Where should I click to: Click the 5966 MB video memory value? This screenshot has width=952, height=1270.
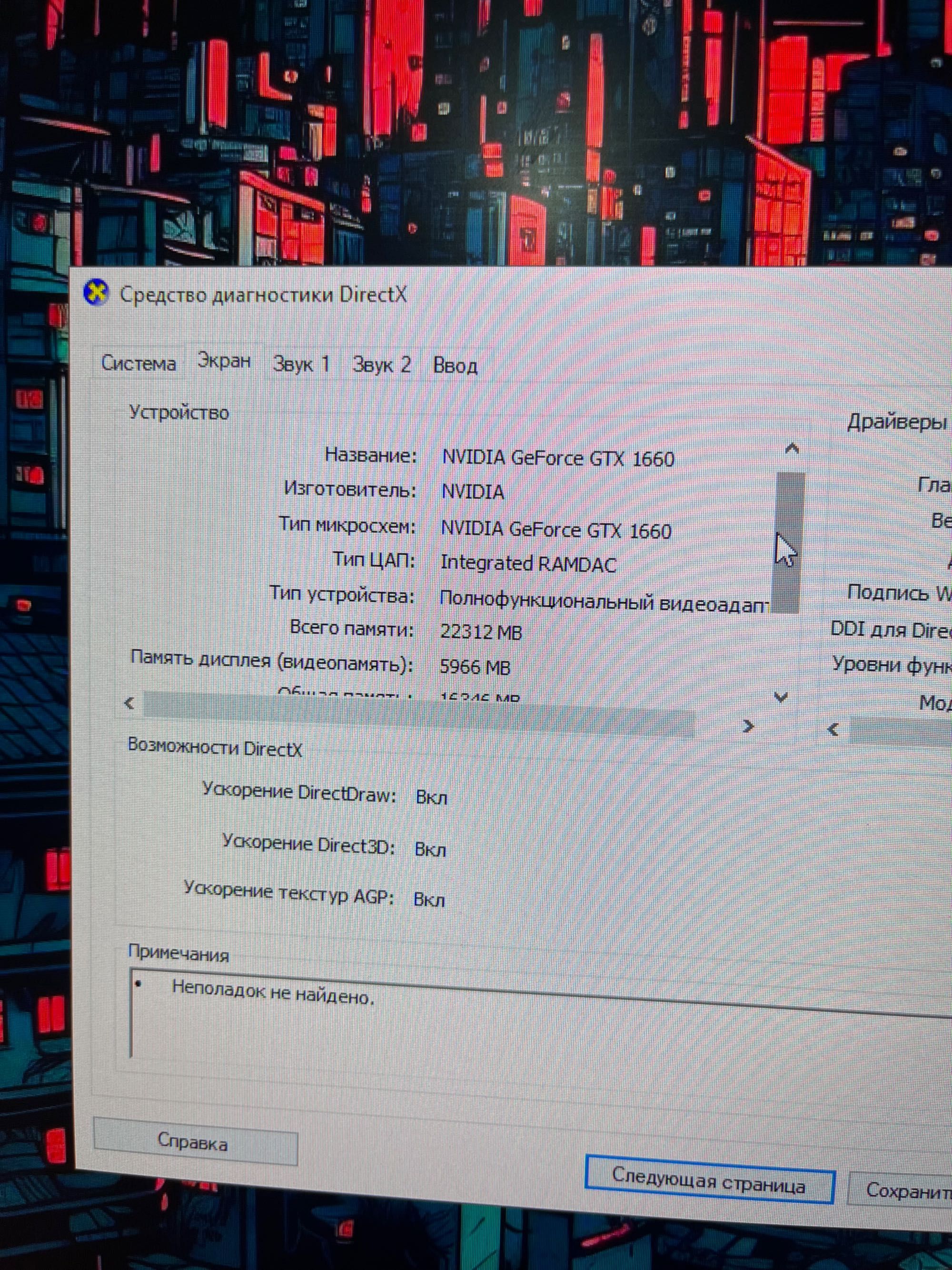tap(475, 667)
